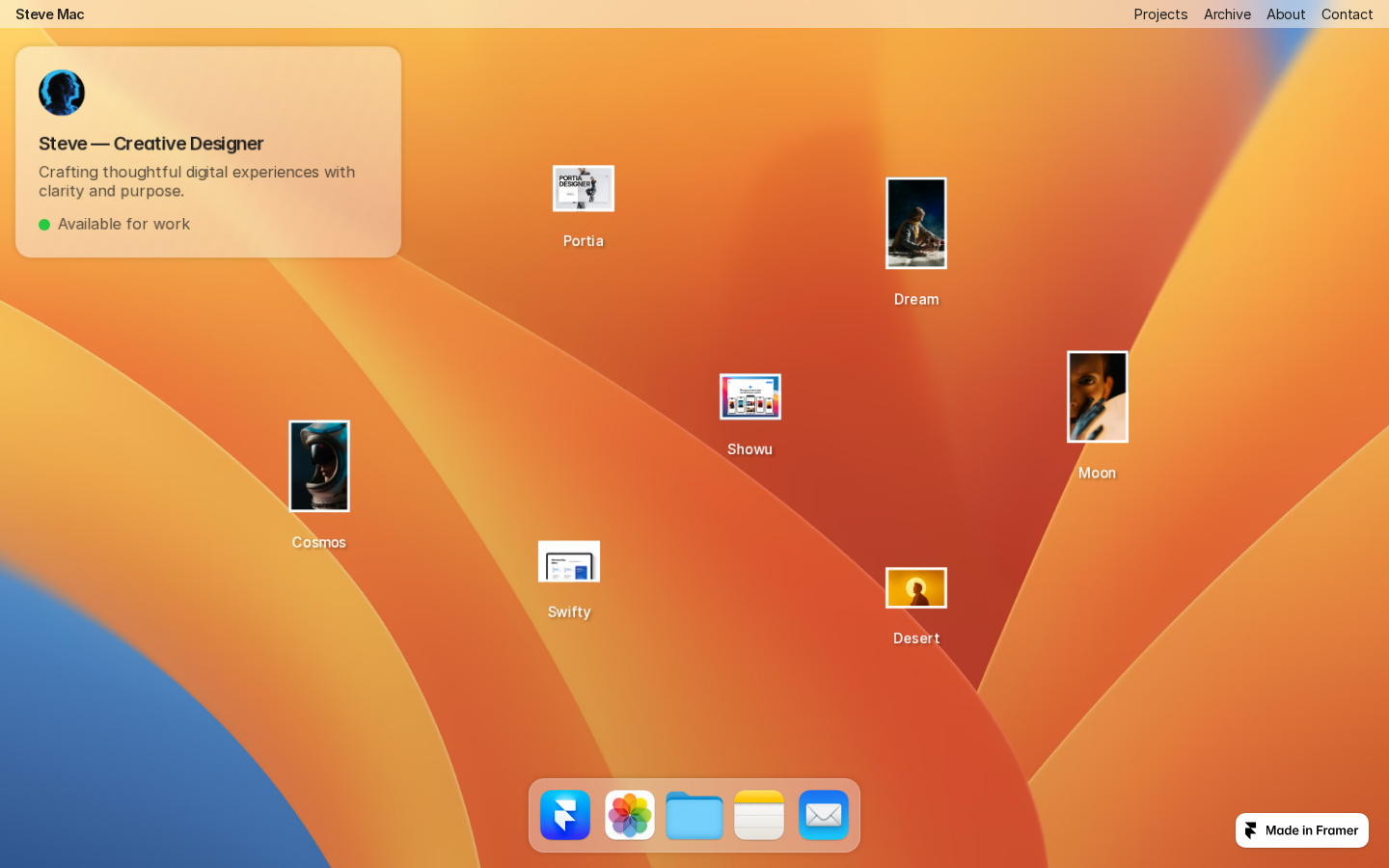This screenshot has width=1389, height=868.
Task: Click the Made in Framer badge
Action: coord(1302,830)
